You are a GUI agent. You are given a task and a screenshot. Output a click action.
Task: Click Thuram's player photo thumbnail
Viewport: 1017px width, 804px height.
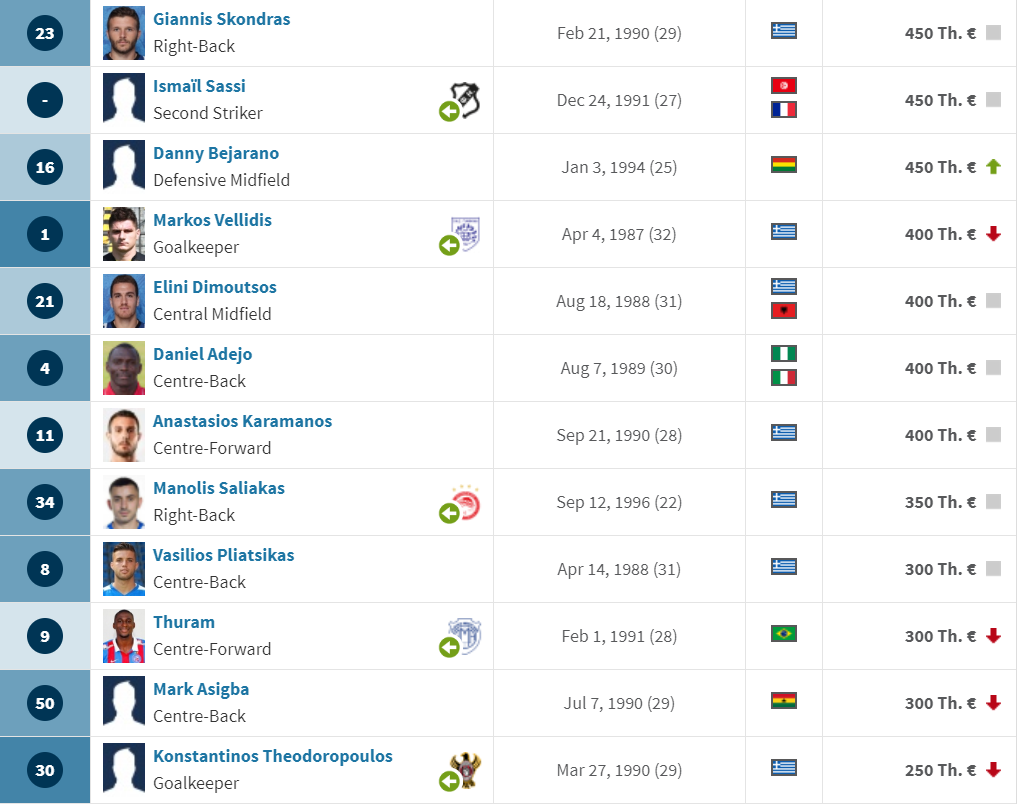pyautogui.click(x=124, y=636)
